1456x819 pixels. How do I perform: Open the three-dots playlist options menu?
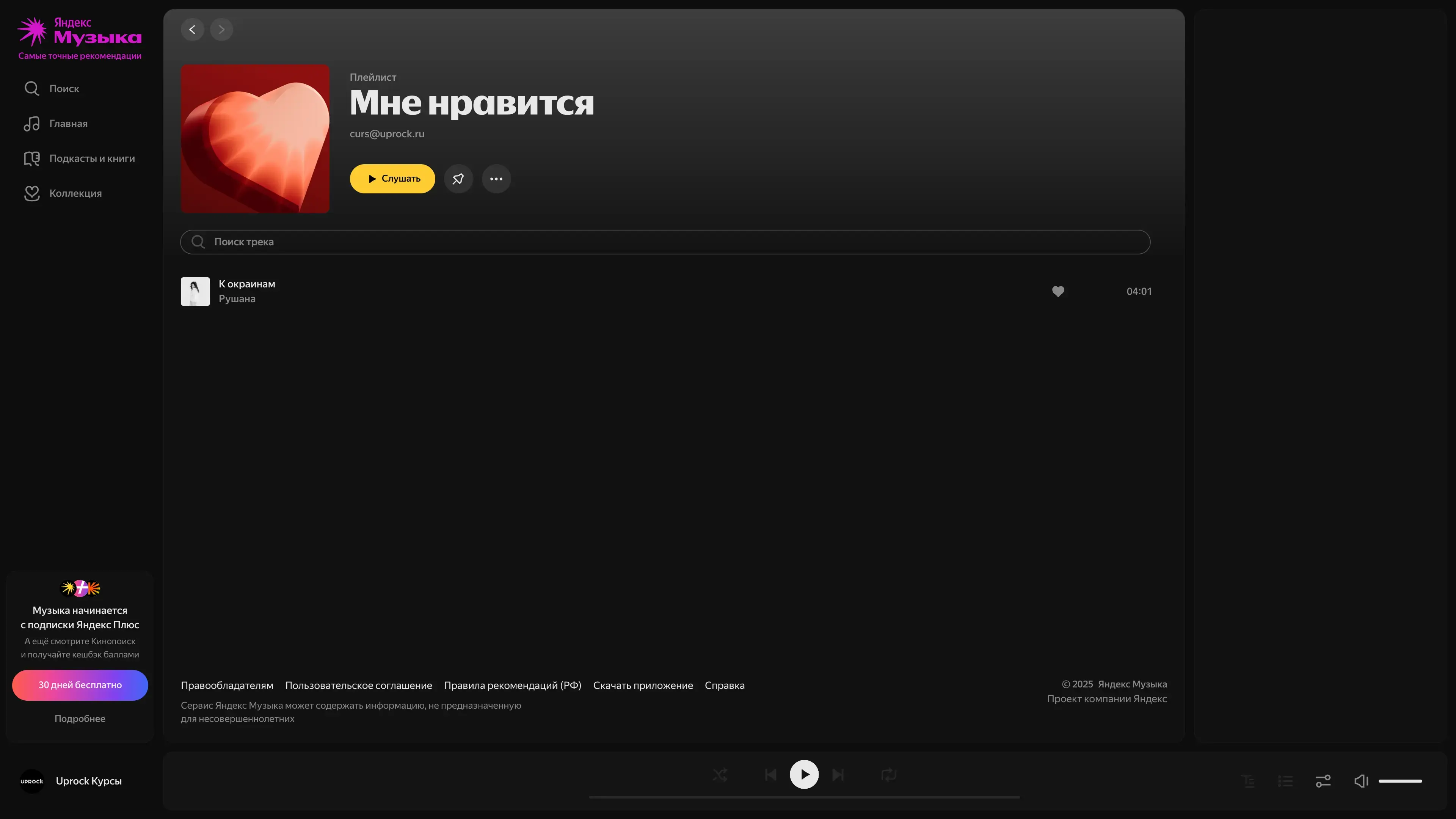(496, 179)
